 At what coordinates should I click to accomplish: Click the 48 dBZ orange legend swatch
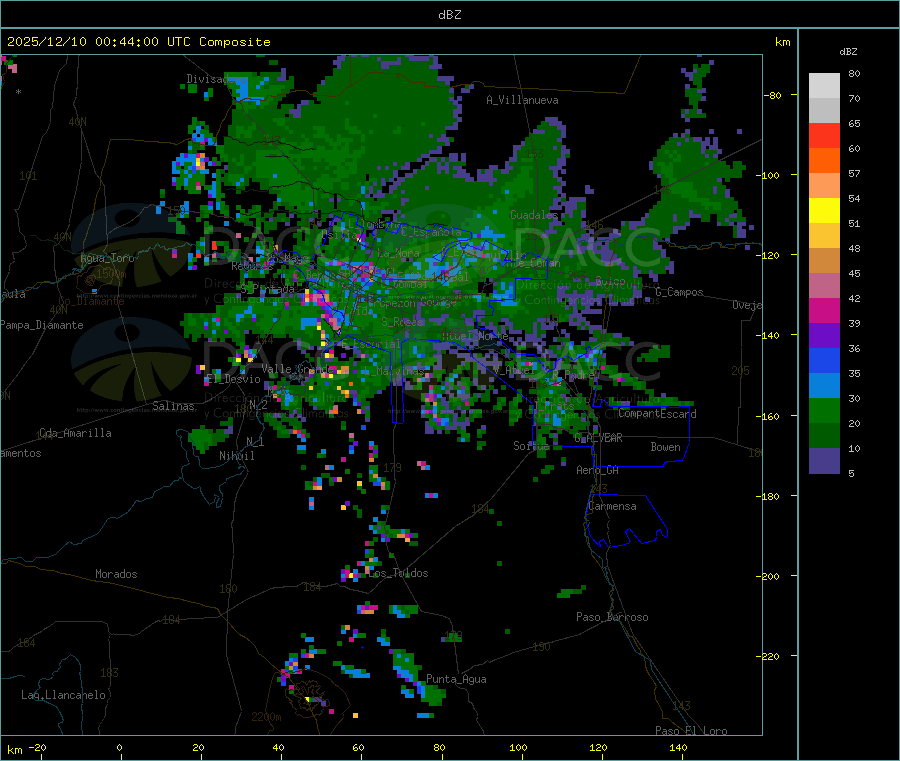click(824, 261)
